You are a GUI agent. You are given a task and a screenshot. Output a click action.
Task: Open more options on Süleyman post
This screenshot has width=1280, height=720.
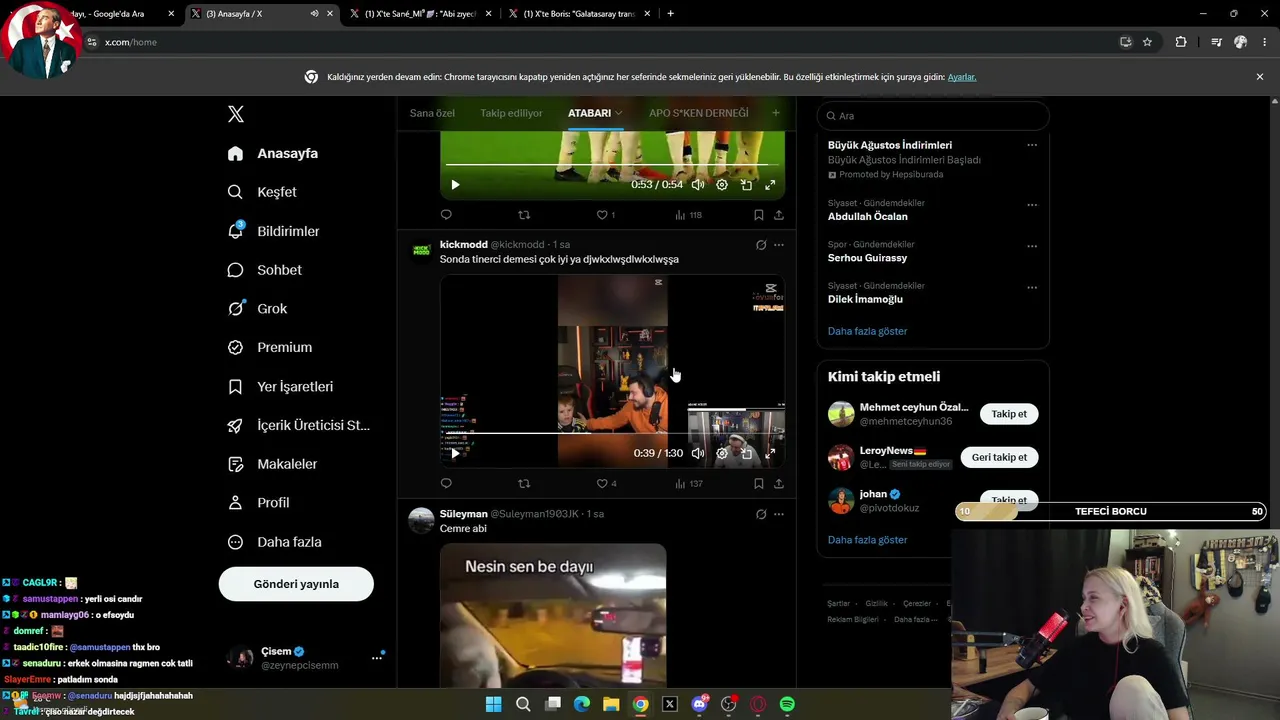(x=779, y=514)
